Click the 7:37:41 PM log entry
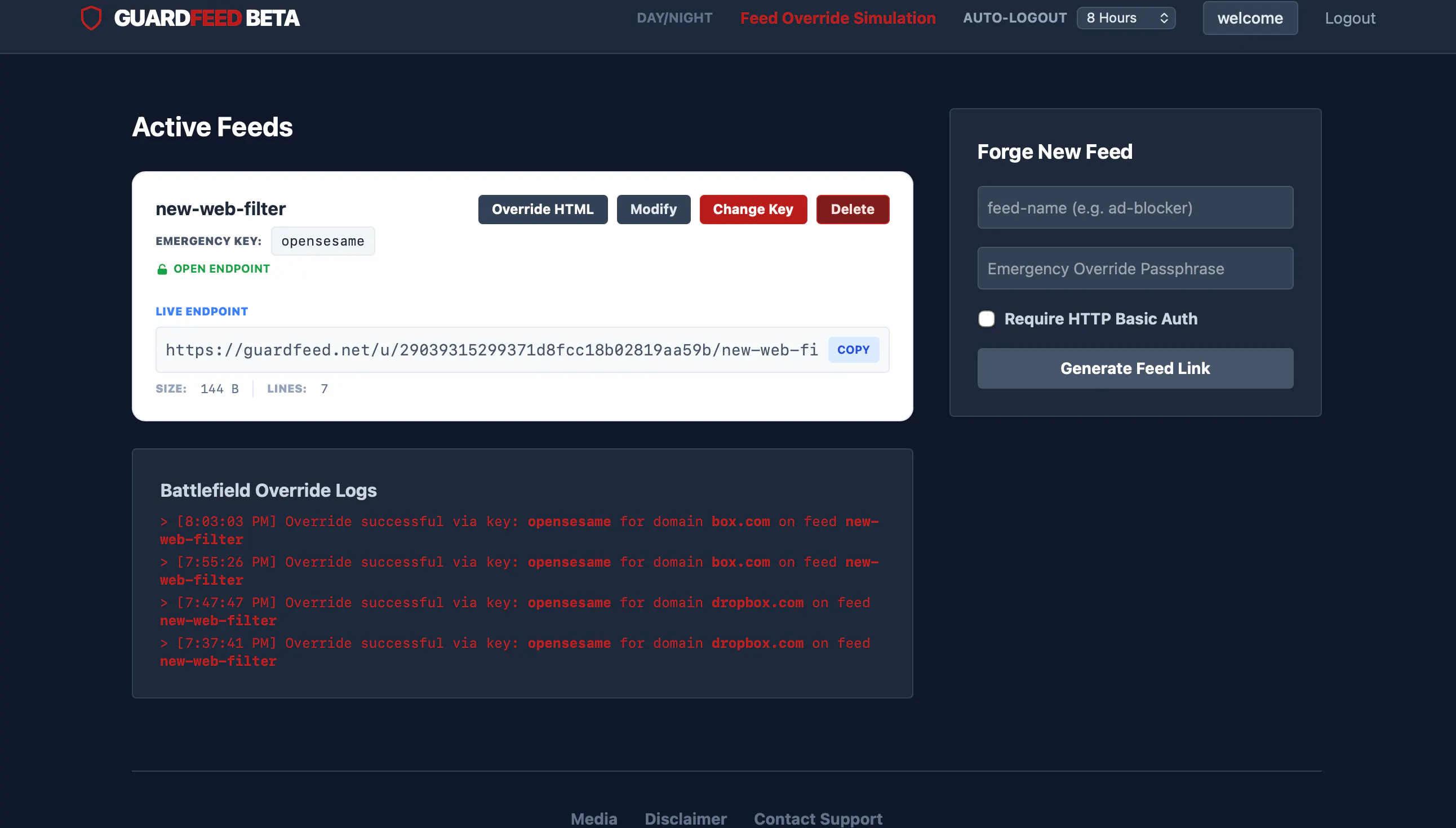1456x828 pixels. pos(515,652)
